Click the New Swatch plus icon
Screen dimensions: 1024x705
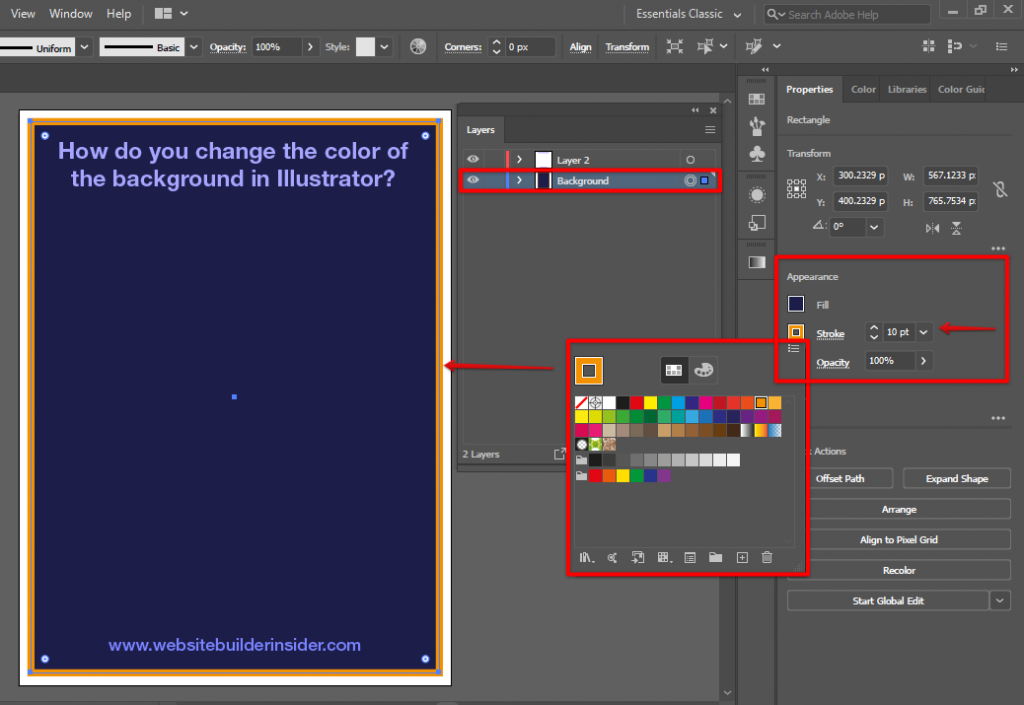pos(742,558)
